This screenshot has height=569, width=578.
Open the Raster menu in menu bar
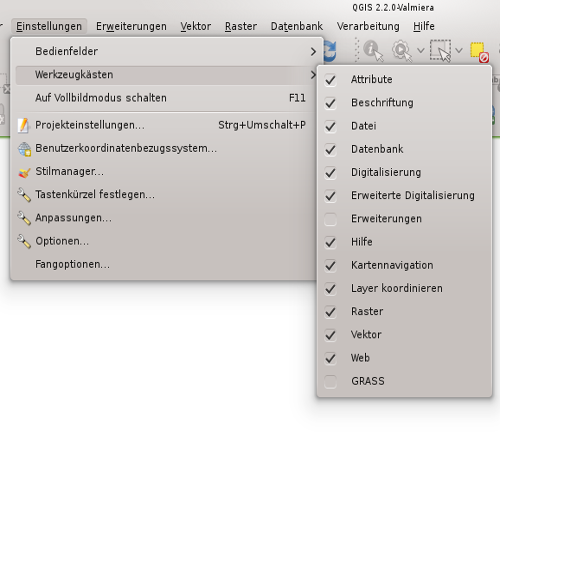tap(241, 27)
